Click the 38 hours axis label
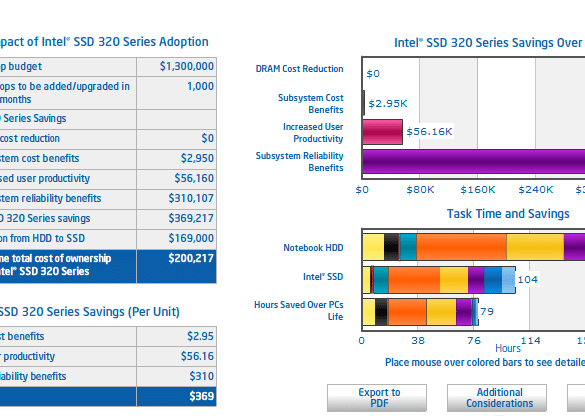The image size is (585, 416). [418, 341]
